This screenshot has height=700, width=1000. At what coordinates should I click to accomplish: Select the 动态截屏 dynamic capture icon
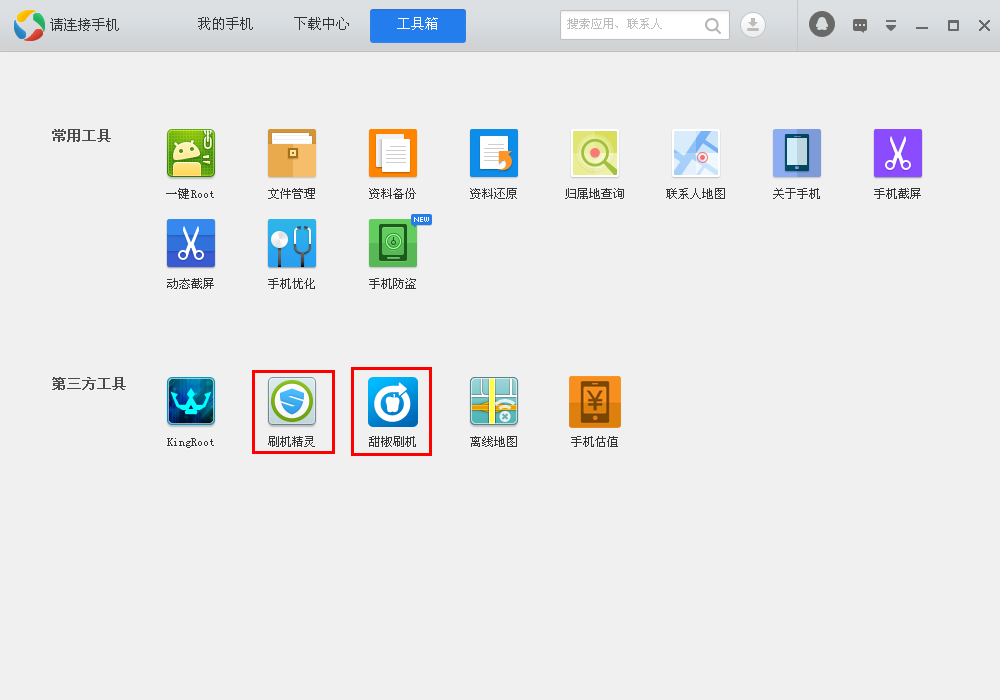pos(191,243)
